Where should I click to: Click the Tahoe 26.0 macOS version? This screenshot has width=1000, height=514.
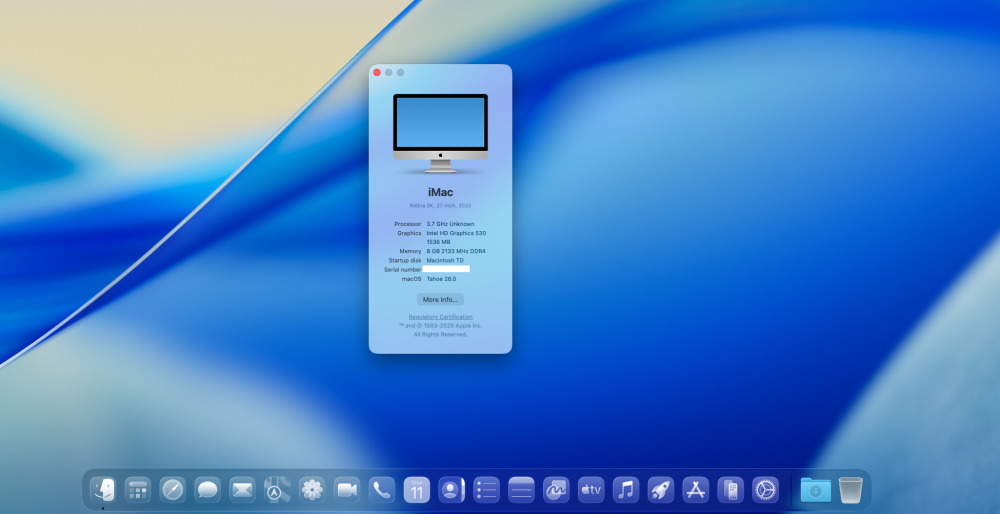[441, 279]
